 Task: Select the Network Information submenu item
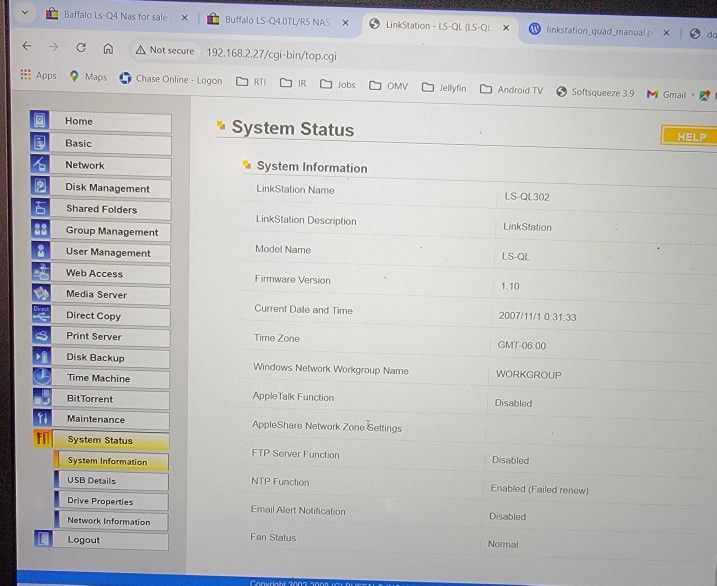(x=111, y=521)
